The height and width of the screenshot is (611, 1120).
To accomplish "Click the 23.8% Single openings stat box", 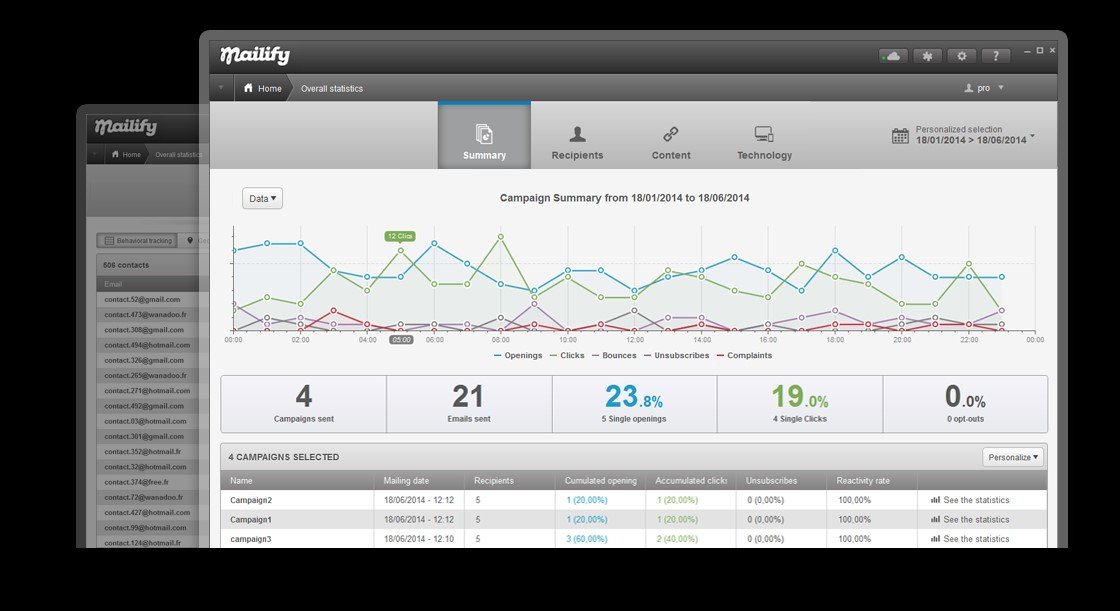I will click(x=634, y=404).
